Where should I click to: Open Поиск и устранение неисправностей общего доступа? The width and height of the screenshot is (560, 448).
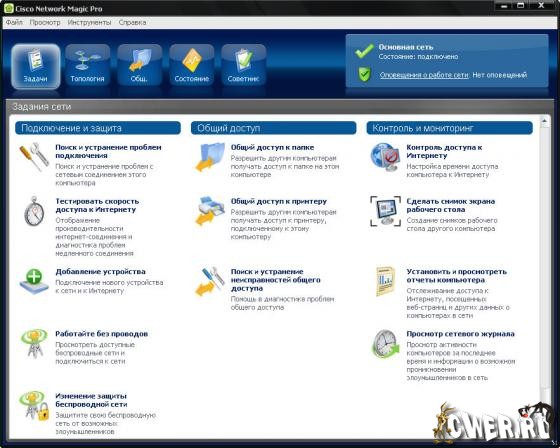(275, 280)
